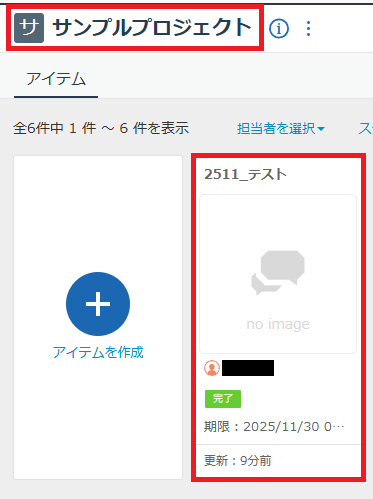Open the partially visible ス filter dropdown

(365, 128)
